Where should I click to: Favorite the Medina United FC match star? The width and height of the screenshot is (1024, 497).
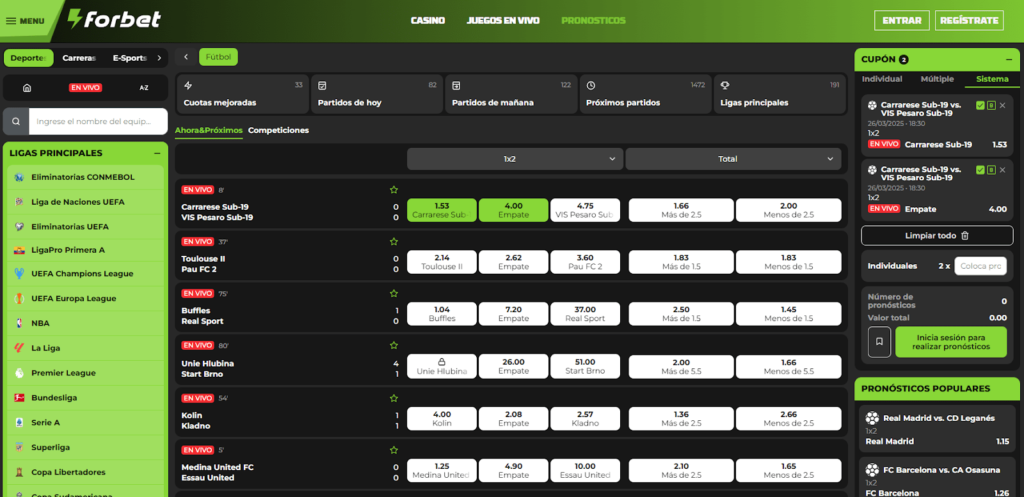coord(394,450)
